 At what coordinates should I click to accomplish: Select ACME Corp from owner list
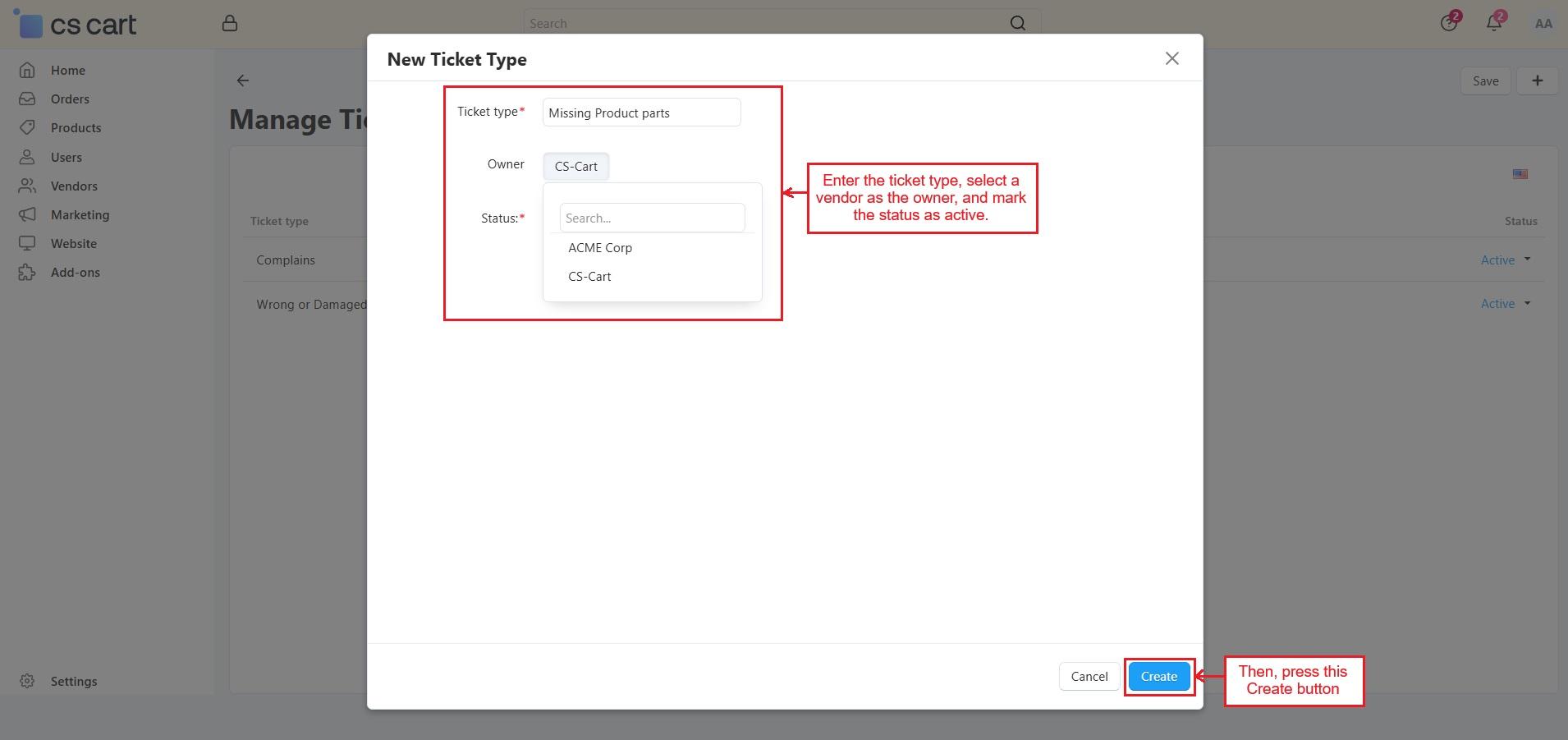[599, 248]
